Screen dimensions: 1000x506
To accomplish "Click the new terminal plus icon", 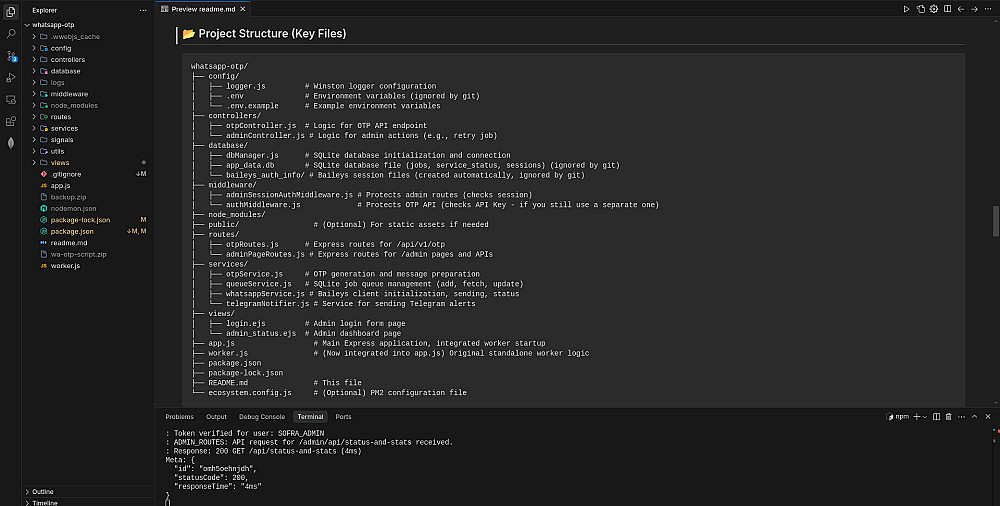I will [919, 416].
